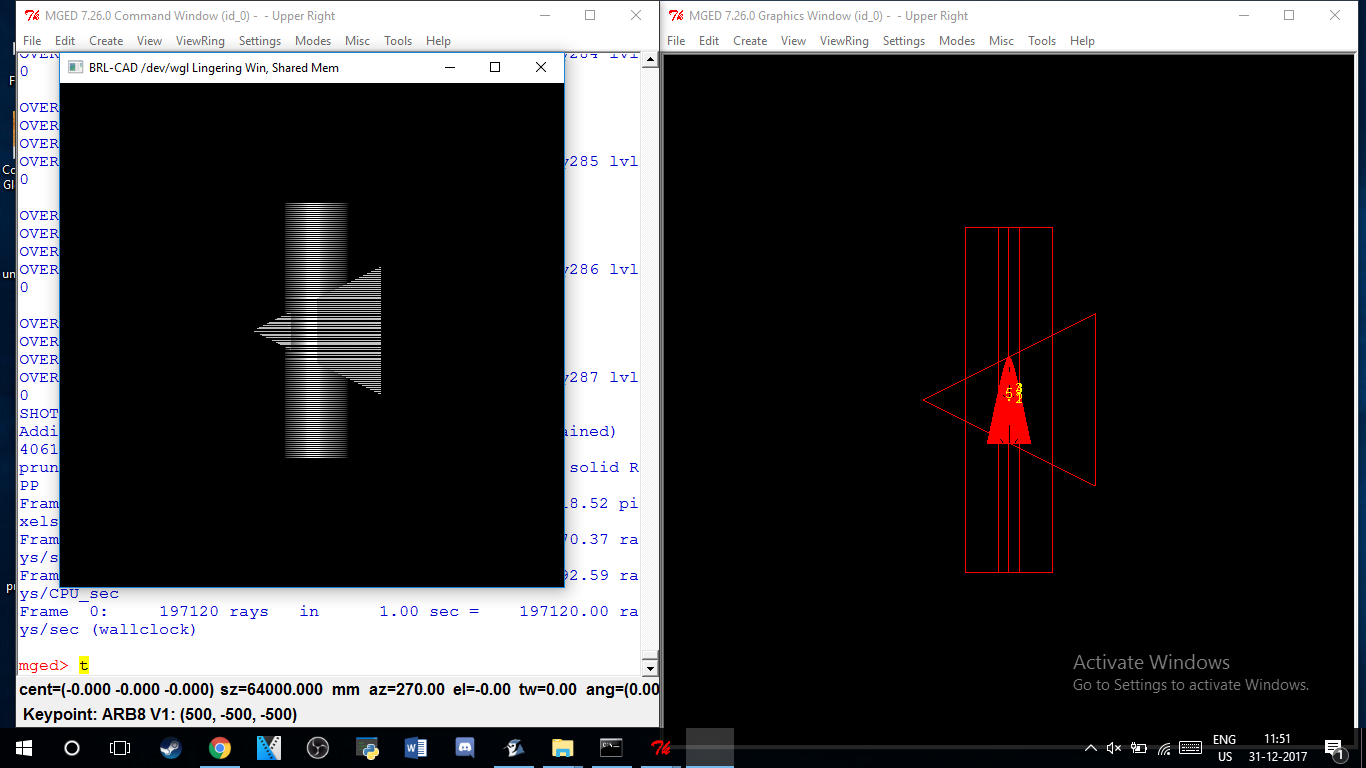Click the el=-0.00 elevation status value

click(480, 689)
